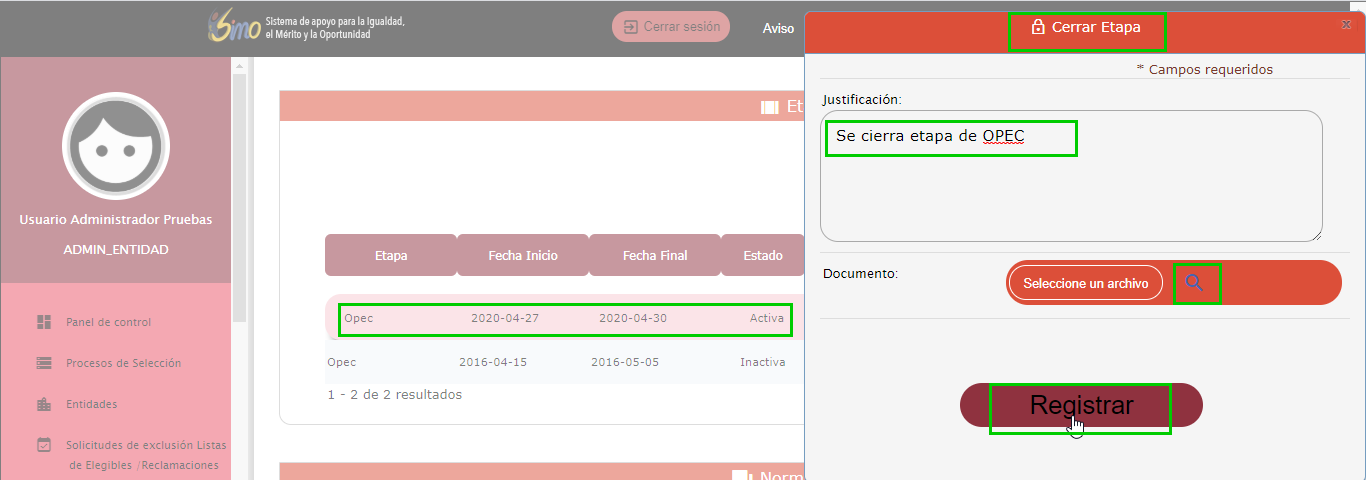This screenshot has width=1366, height=480.
Task: Click the Cerrar sesión button
Action: pos(671,27)
